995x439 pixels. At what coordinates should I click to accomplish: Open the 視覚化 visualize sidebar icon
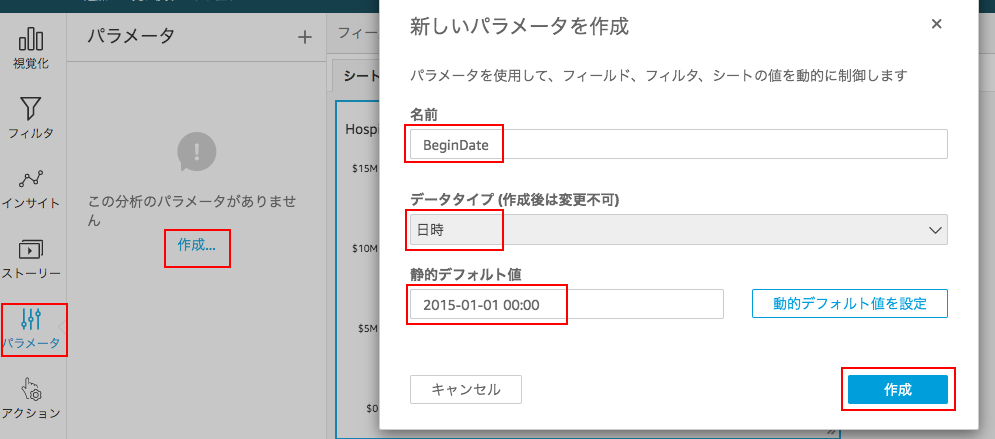pos(31,48)
